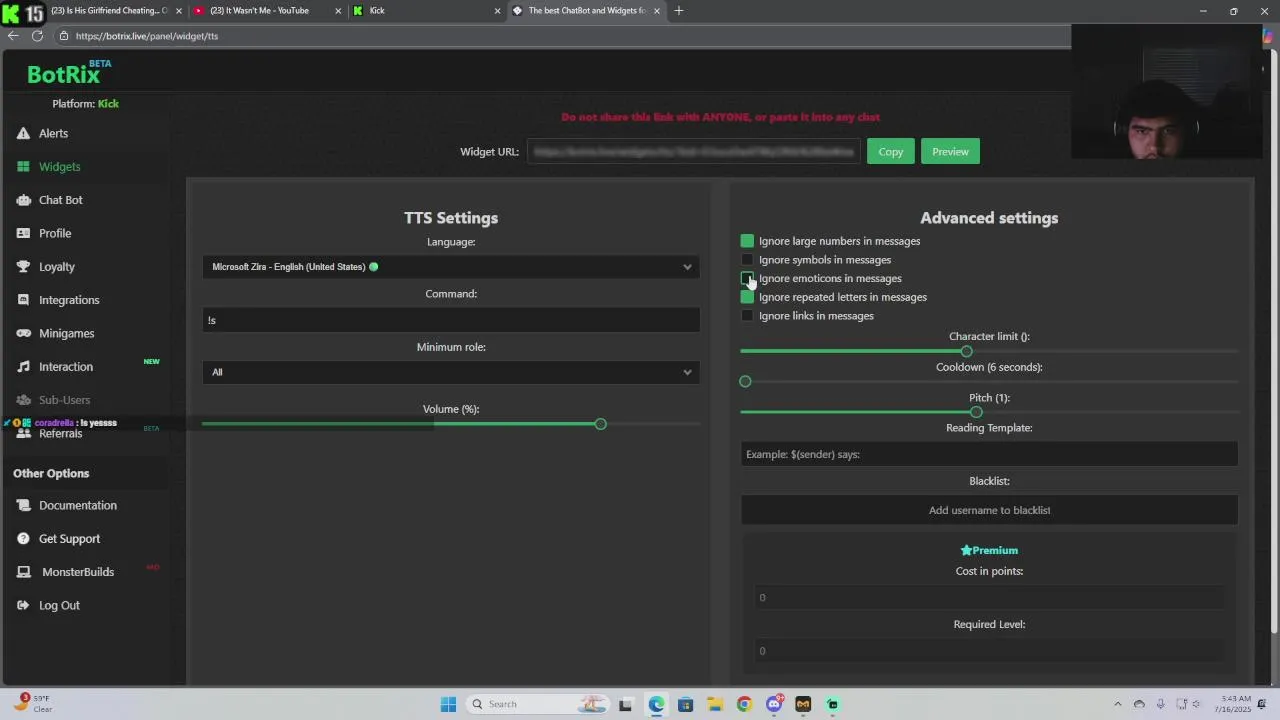This screenshot has height=720, width=1280.
Task: Open the weather widget on taskbar
Action: 33,704
